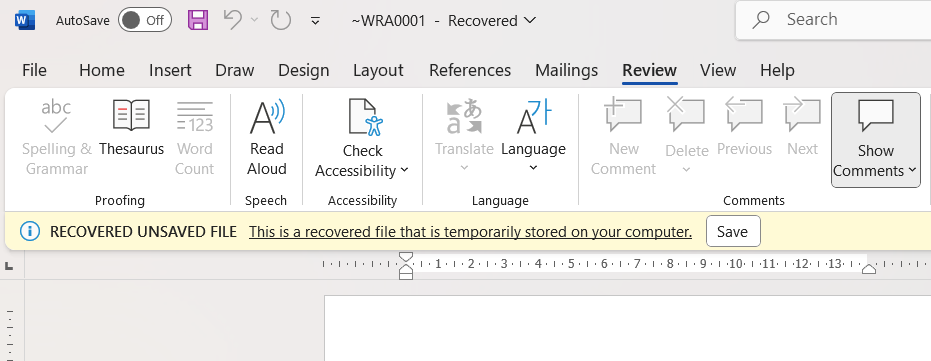Click the Word application logo
This screenshot has height=361, width=931.
pos(25,20)
